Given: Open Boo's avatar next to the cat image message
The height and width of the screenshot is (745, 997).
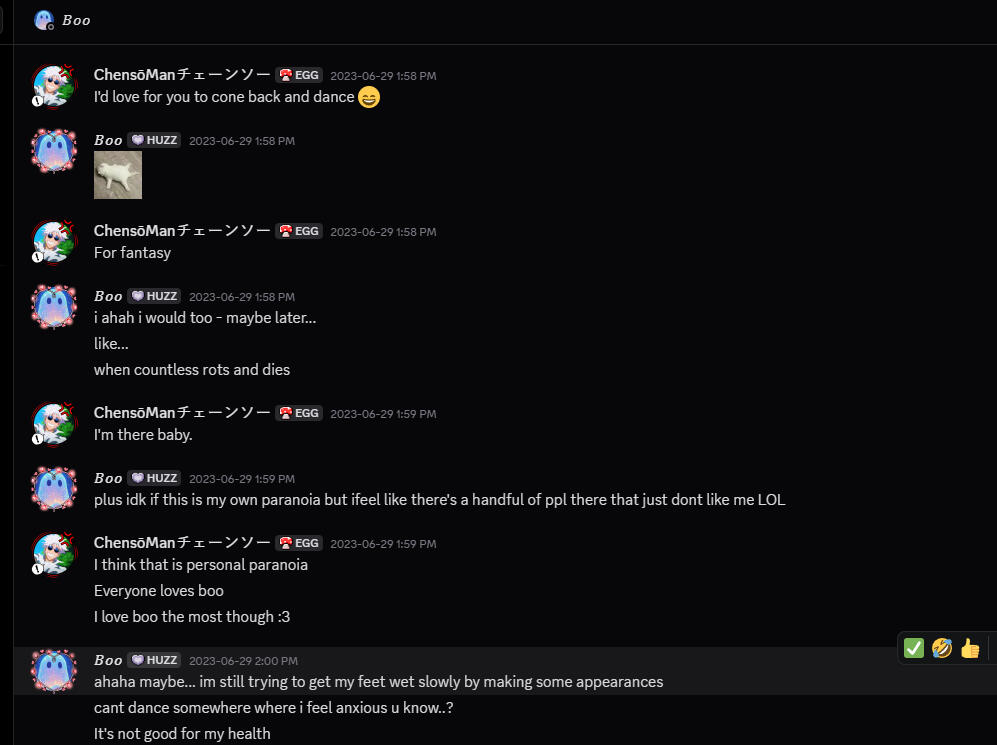Looking at the screenshot, I should (52, 151).
